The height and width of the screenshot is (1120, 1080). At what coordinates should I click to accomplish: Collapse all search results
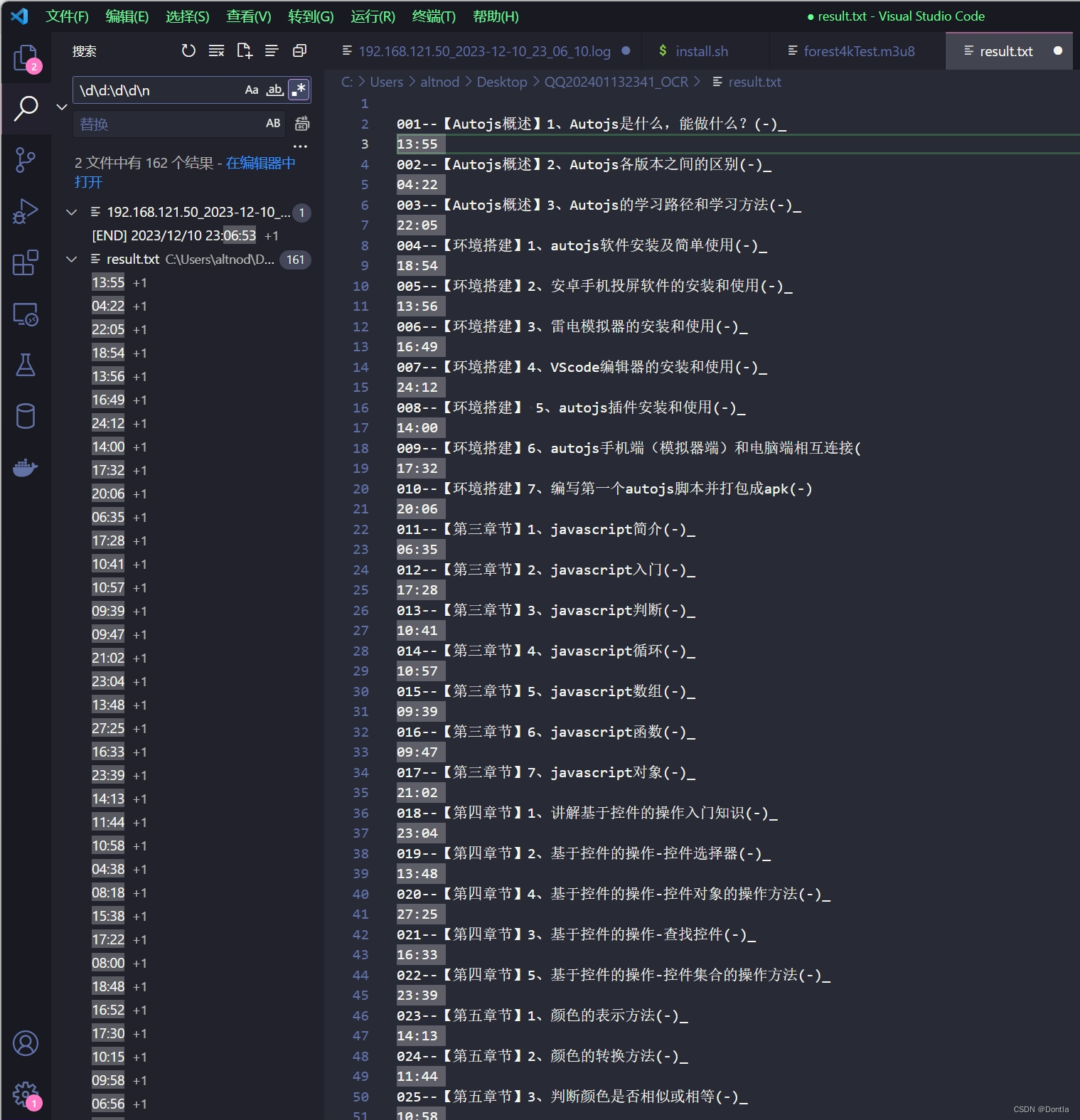click(x=299, y=50)
